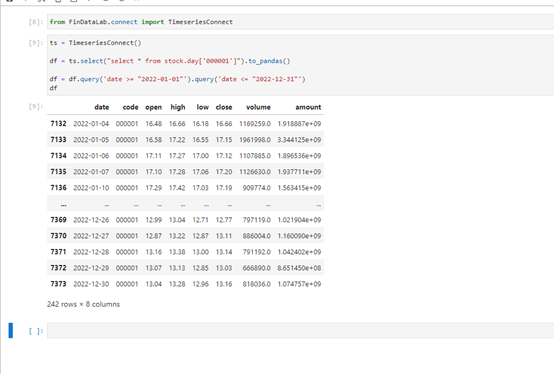Click the 'close' column header
This screenshot has height=374, width=554.
[224, 107]
